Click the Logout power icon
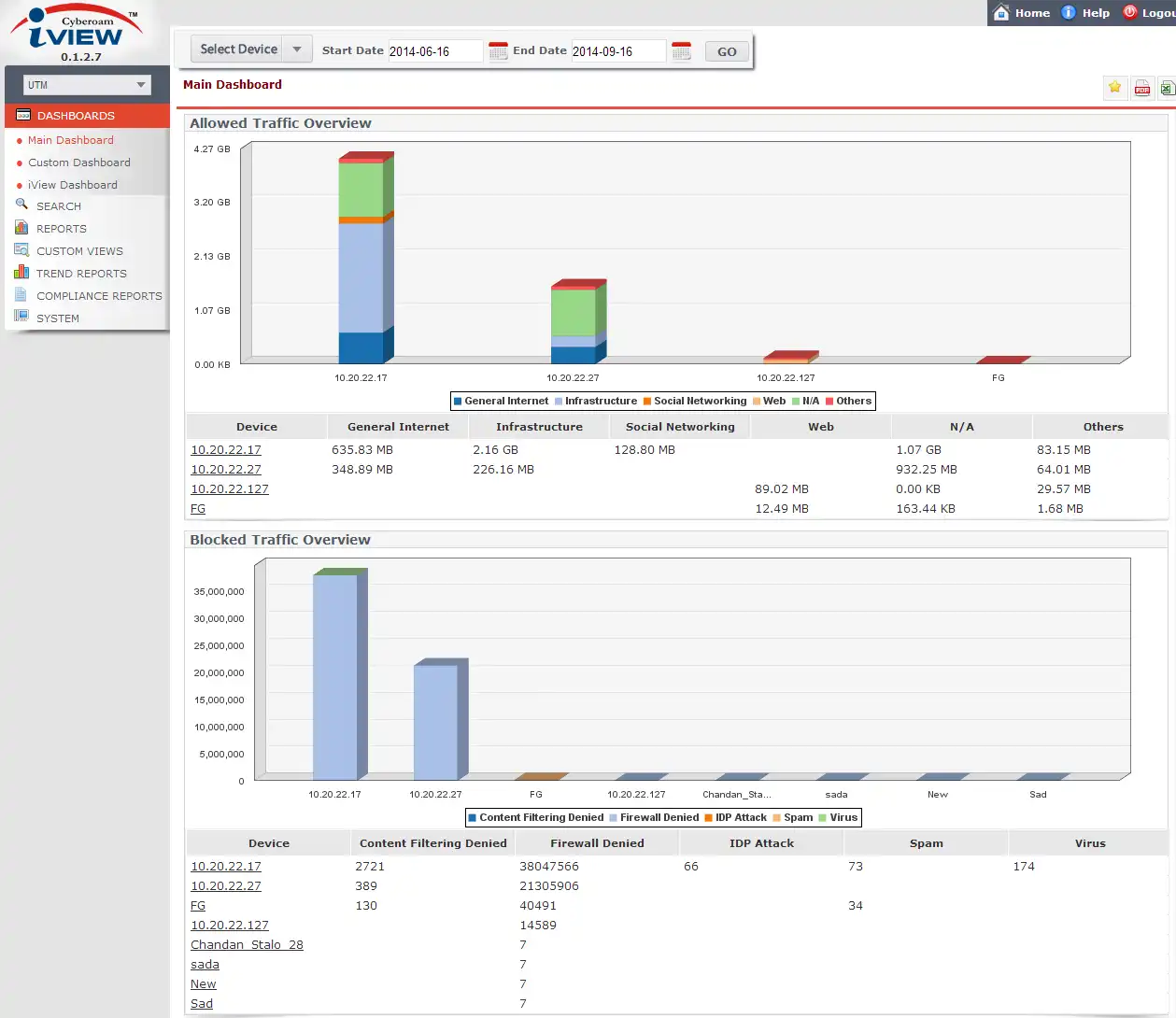Image resolution: width=1176 pixels, height=1018 pixels. tap(1130, 12)
